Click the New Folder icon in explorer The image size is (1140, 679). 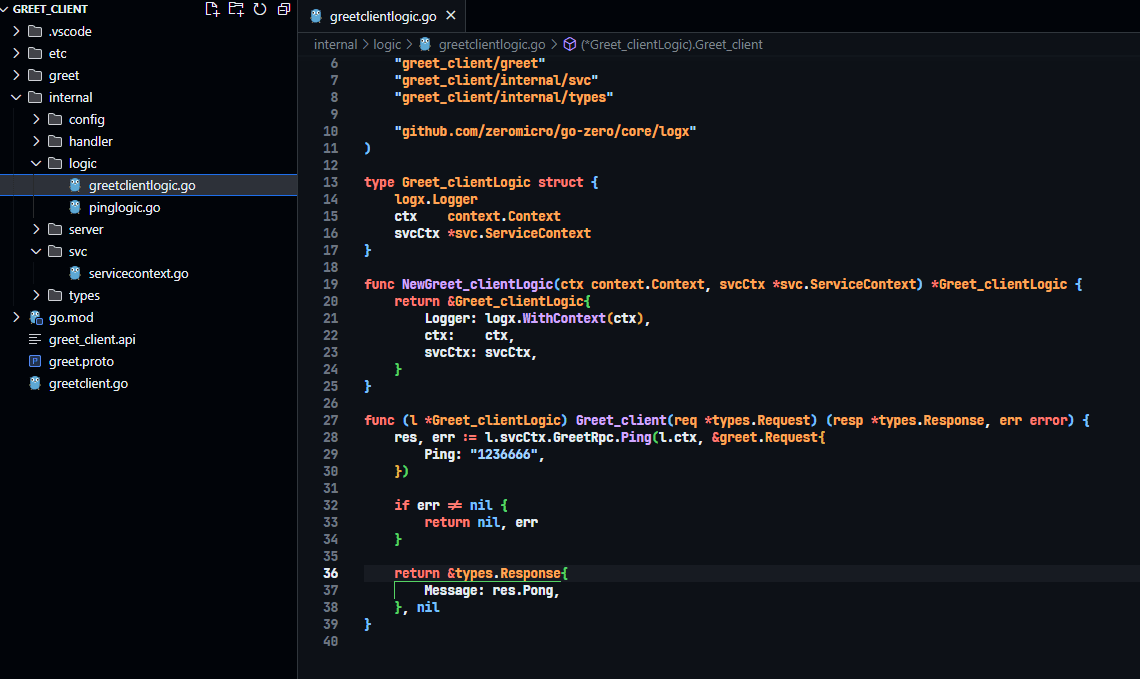(235, 9)
